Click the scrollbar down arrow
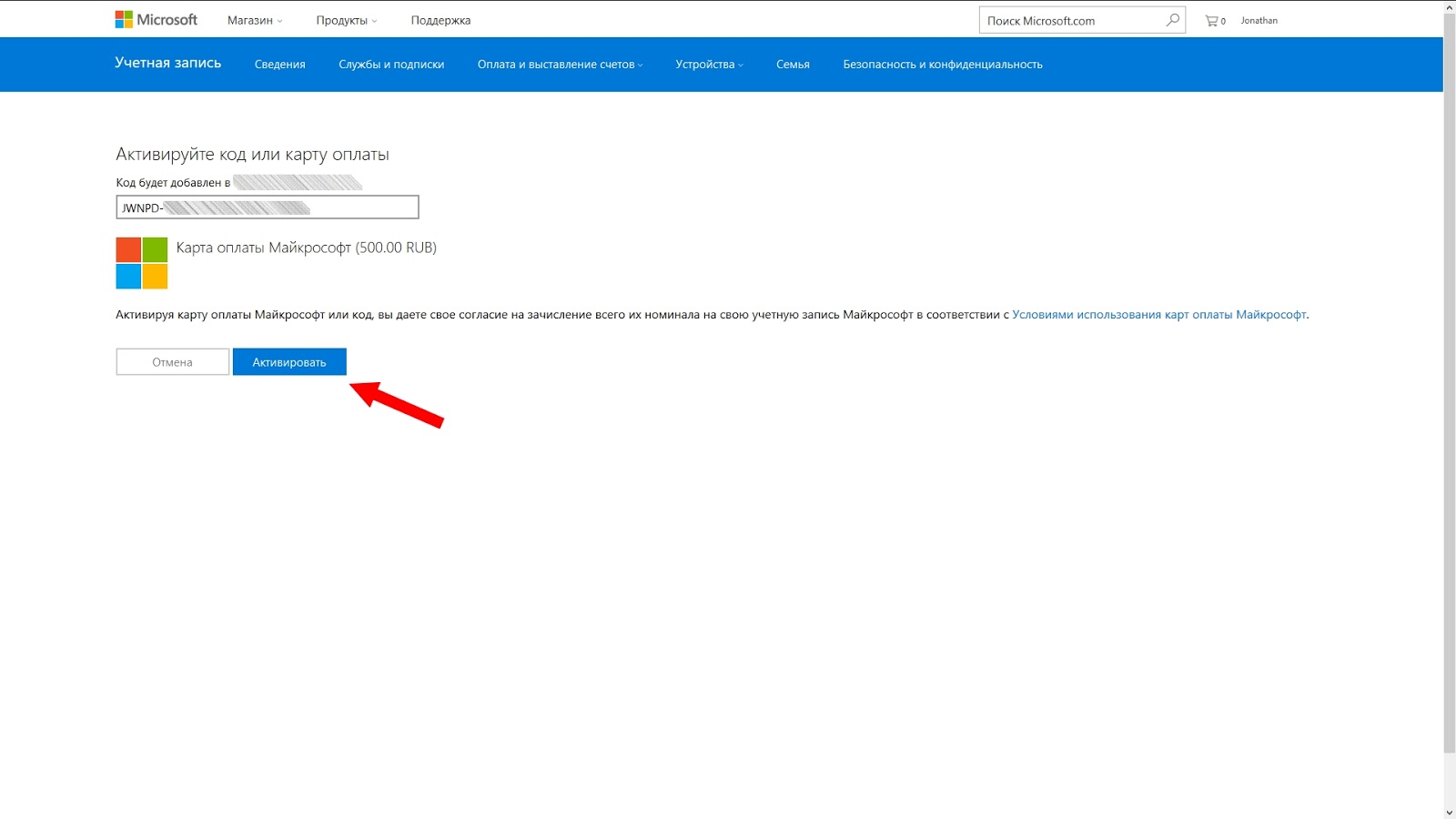1456x819 pixels. coord(1450,812)
